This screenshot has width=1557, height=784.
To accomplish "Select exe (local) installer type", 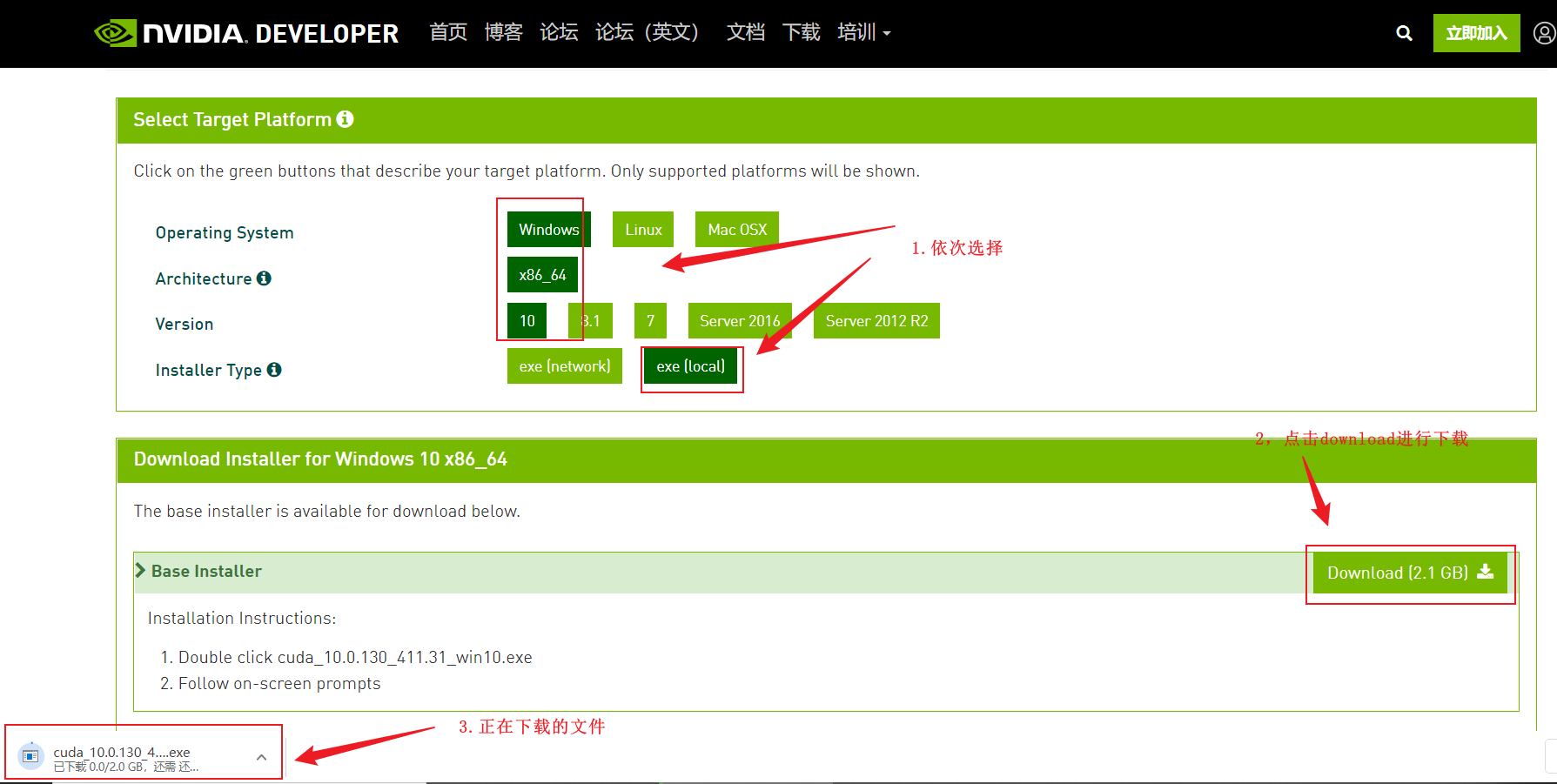I will (691, 366).
